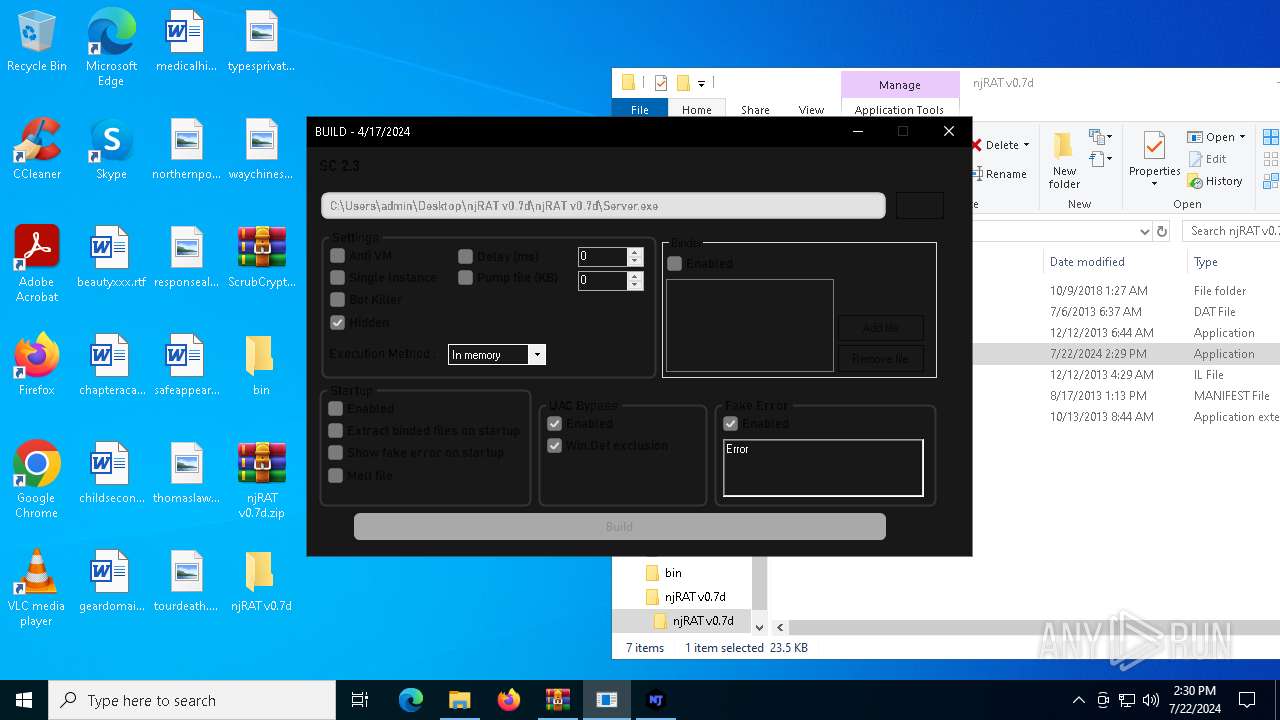1280x720 pixels.
Task: Click Add file in Binder
Action: (880, 328)
